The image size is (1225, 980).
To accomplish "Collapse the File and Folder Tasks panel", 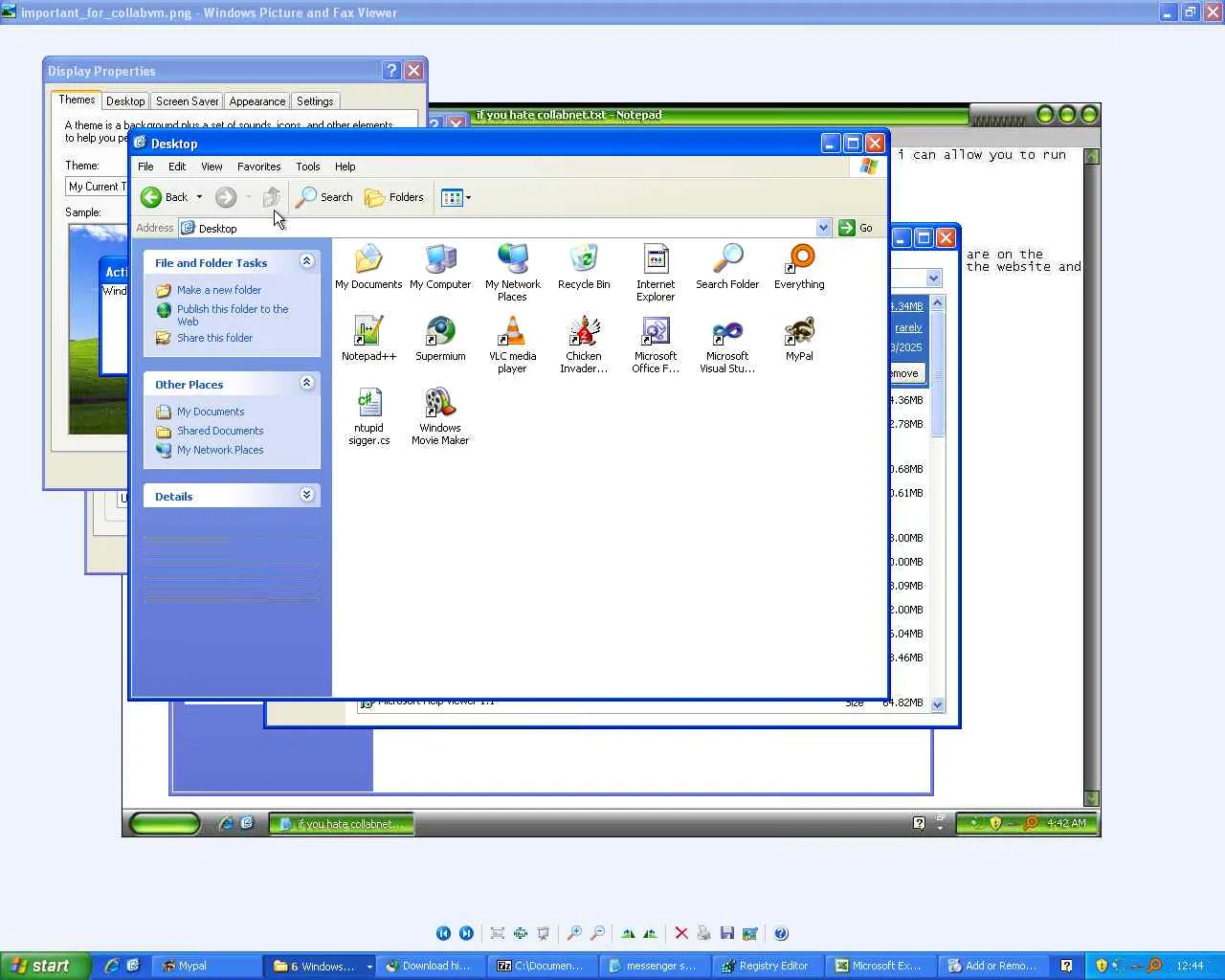I will click(x=306, y=261).
